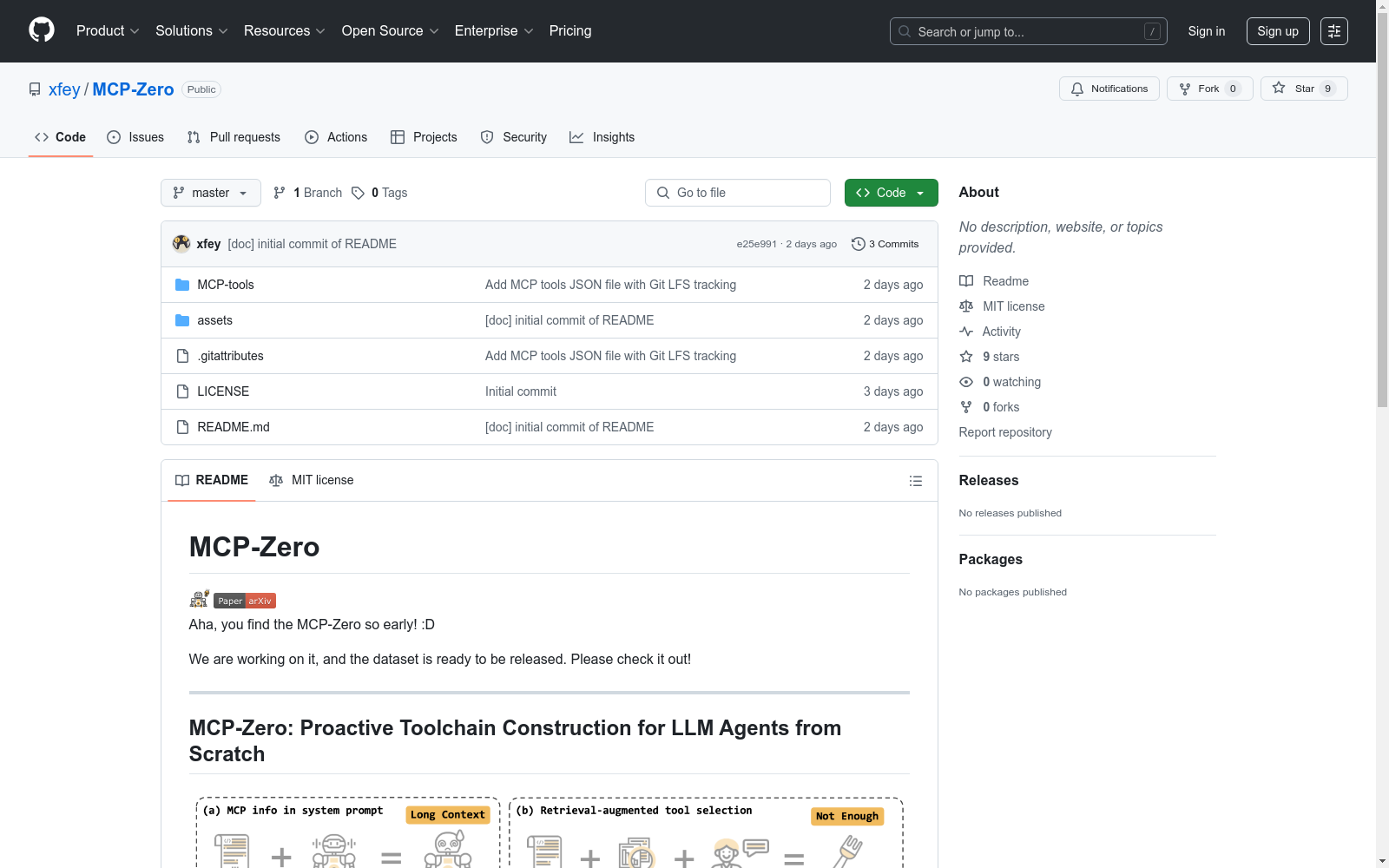Switch to the Pull requests tab
The image size is (1389, 868).
pyautogui.click(x=234, y=137)
